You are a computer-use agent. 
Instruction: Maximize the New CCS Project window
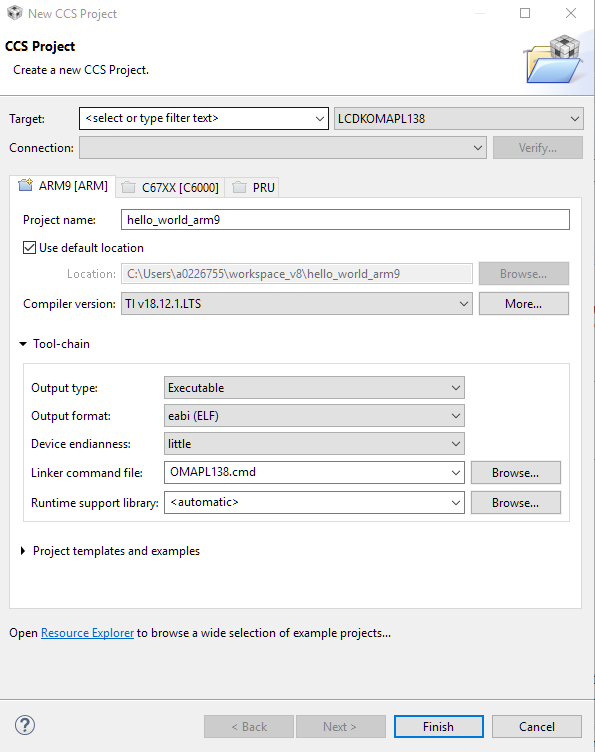coord(525,13)
